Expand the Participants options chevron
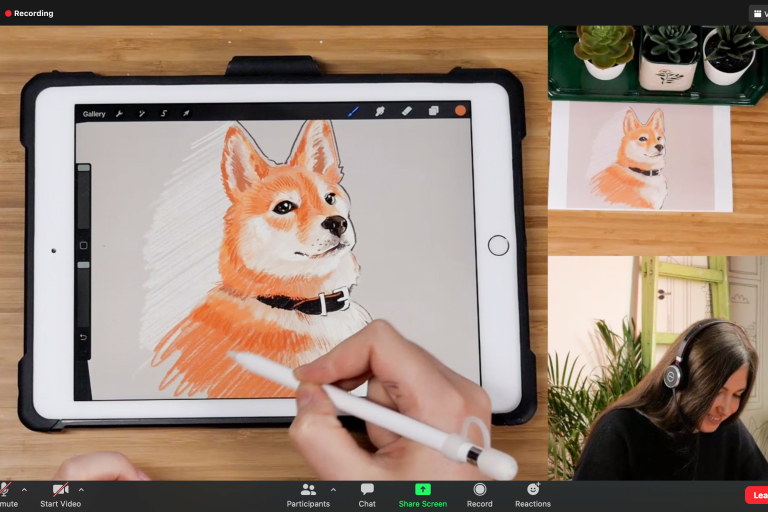This screenshot has height=512, width=768. [x=333, y=490]
